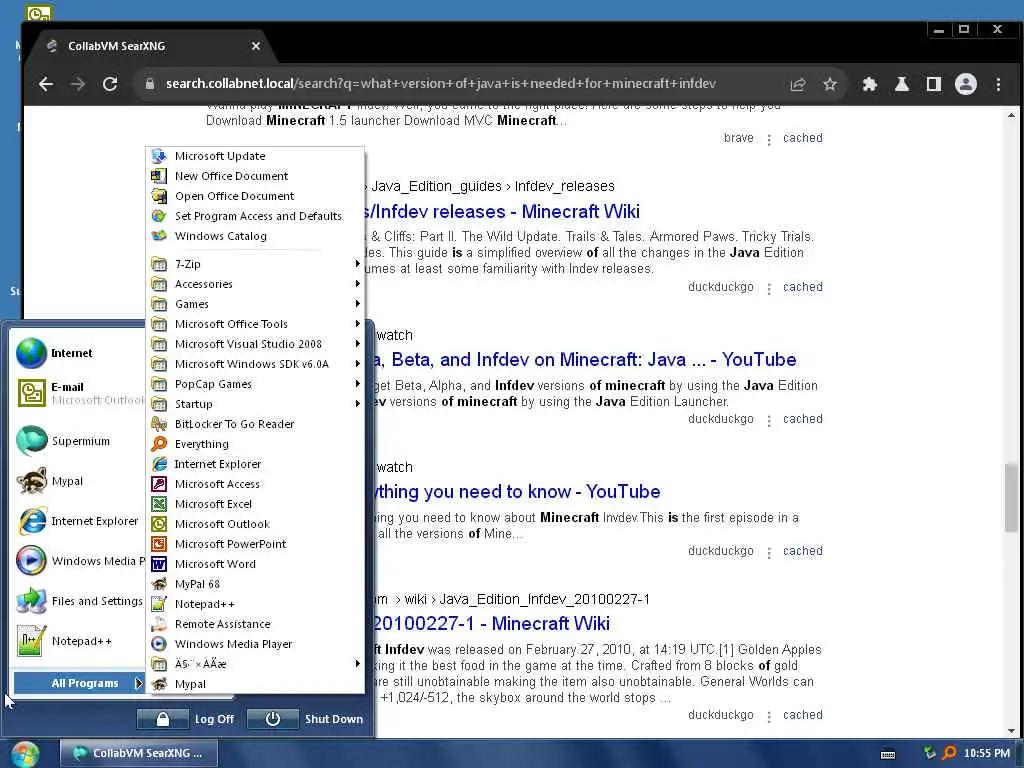Open Chrome three-dot menu
The height and width of the screenshot is (768, 1024).
(998, 84)
